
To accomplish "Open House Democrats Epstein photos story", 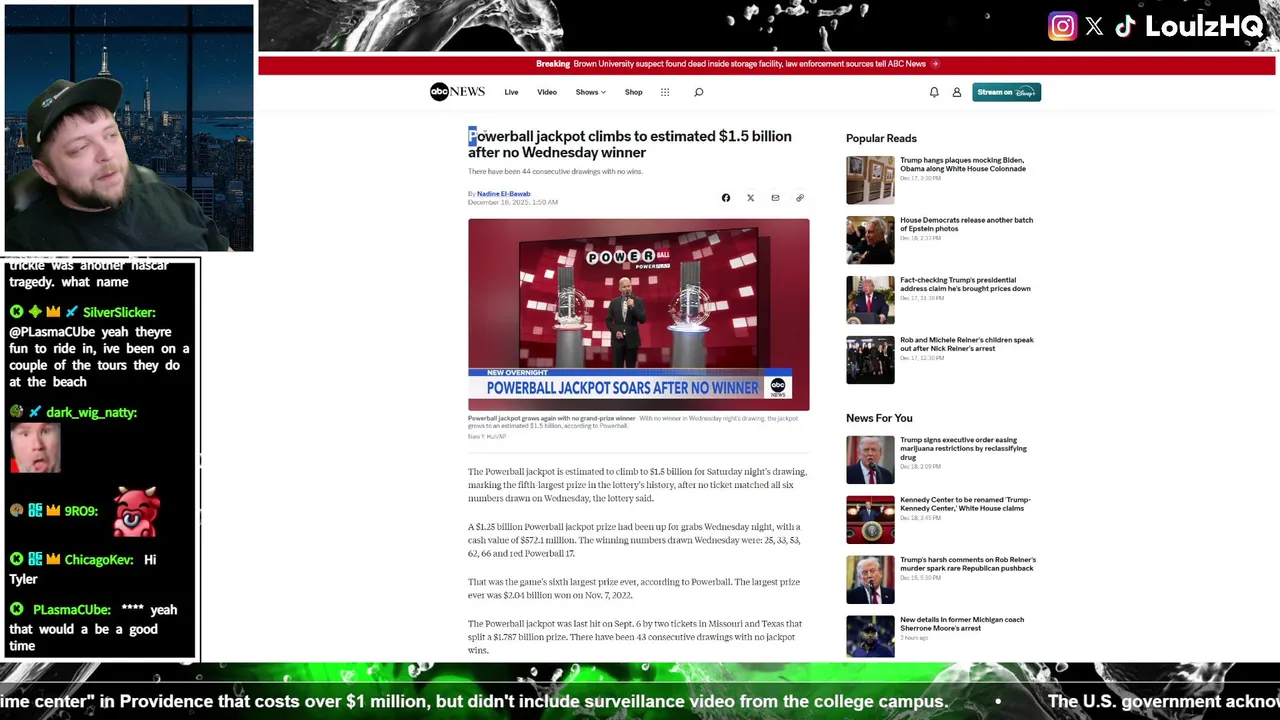I will (966, 224).
